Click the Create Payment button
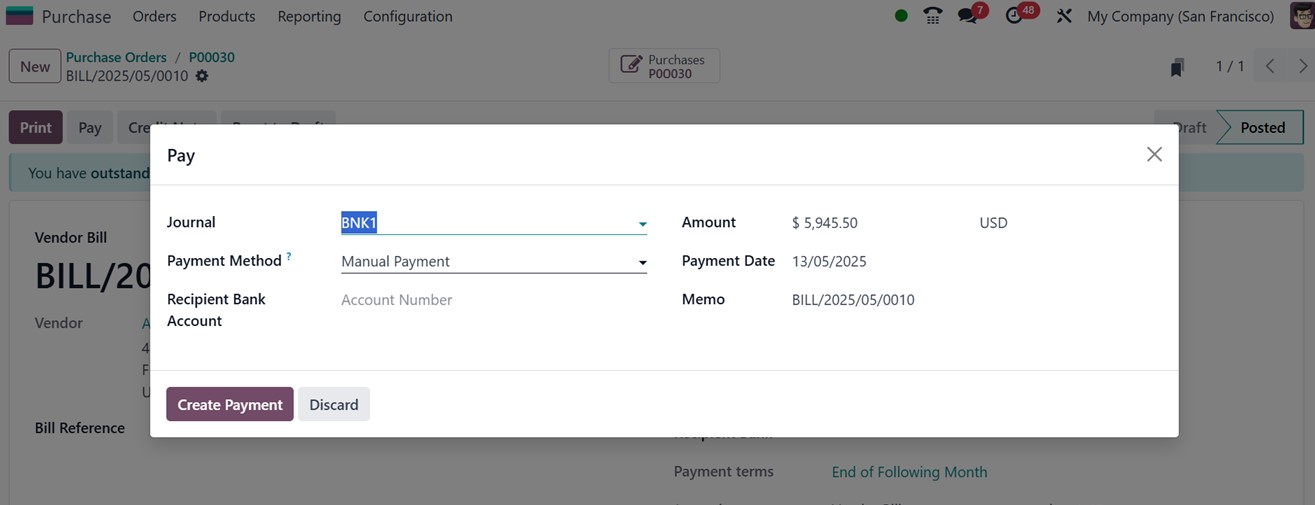The height and width of the screenshot is (505, 1315). click(229, 404)
